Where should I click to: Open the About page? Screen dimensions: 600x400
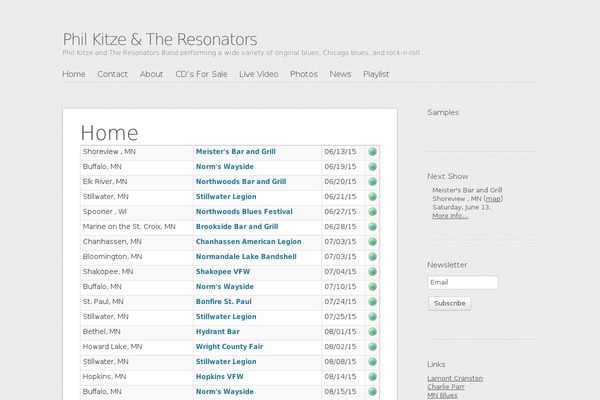(152, 74)
